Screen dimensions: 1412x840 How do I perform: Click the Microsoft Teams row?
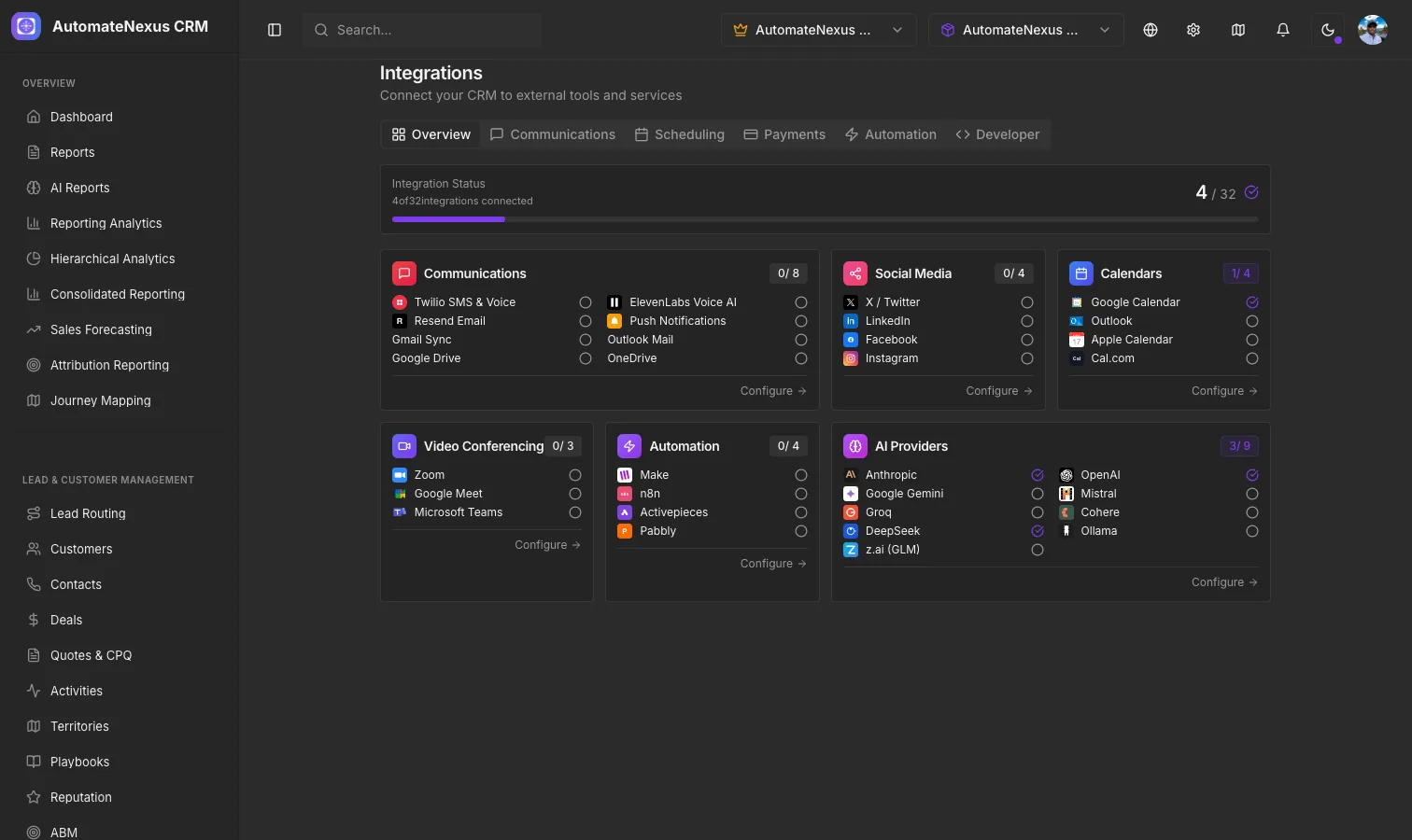(487, 512)
